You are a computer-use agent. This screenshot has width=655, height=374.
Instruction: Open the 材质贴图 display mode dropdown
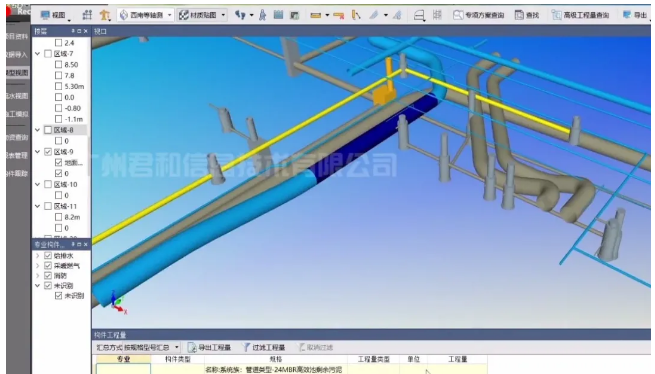pyautogui.click(x=202, y=15)
